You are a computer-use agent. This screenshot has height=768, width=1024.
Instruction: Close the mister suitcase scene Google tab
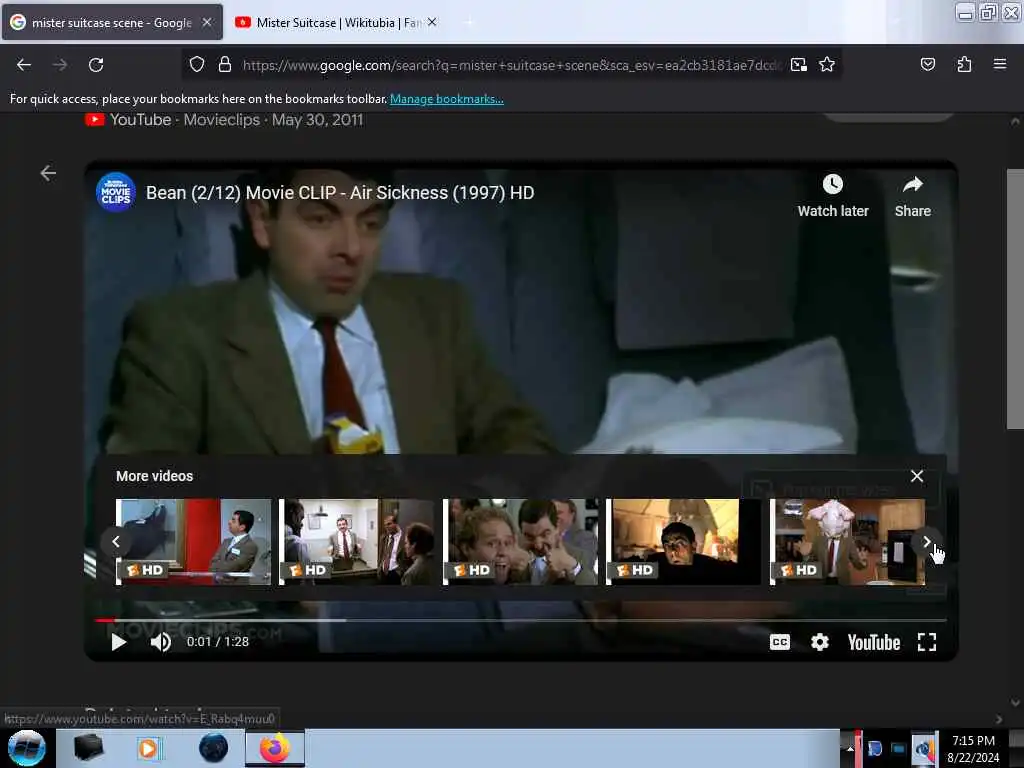[207, 22]
